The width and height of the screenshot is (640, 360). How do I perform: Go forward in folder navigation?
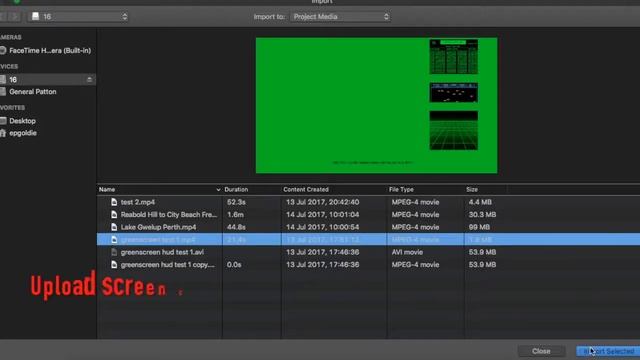(15, 17)
